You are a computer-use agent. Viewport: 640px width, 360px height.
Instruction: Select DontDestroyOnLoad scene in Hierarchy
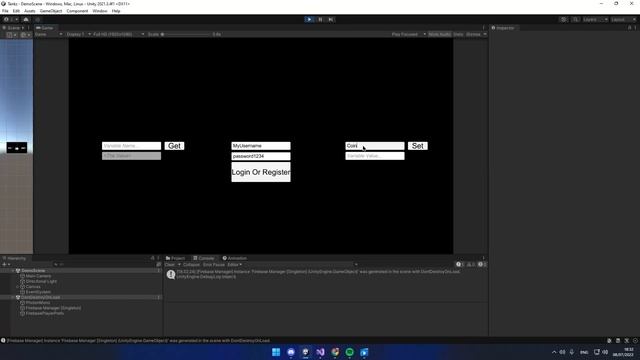(40, 297)
